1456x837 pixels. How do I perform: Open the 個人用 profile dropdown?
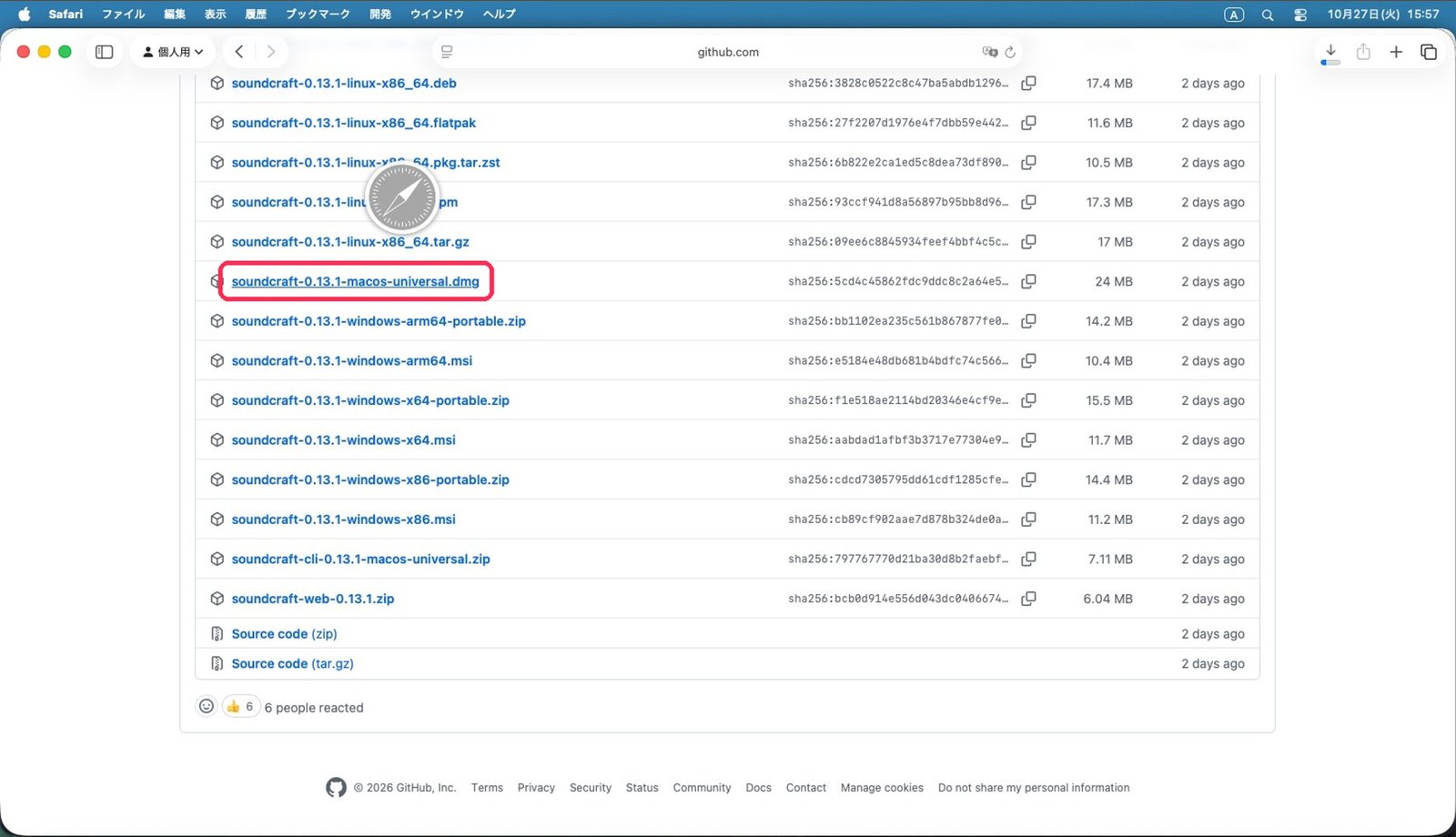coord(173,52)
